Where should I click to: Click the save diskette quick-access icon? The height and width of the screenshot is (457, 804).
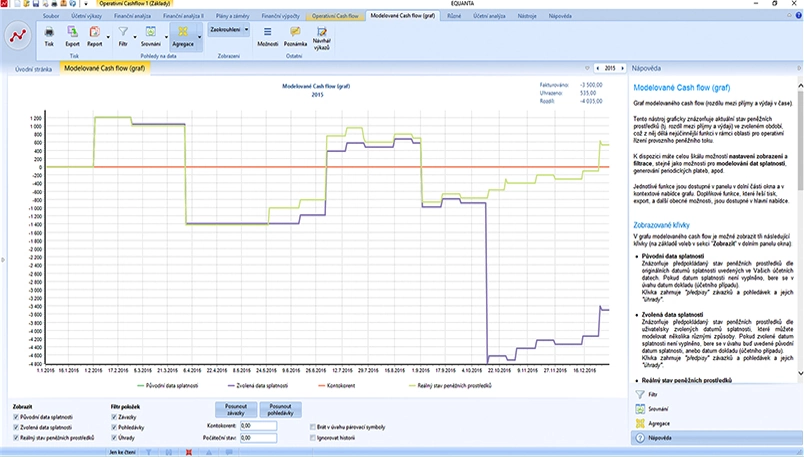pos(36,4)
